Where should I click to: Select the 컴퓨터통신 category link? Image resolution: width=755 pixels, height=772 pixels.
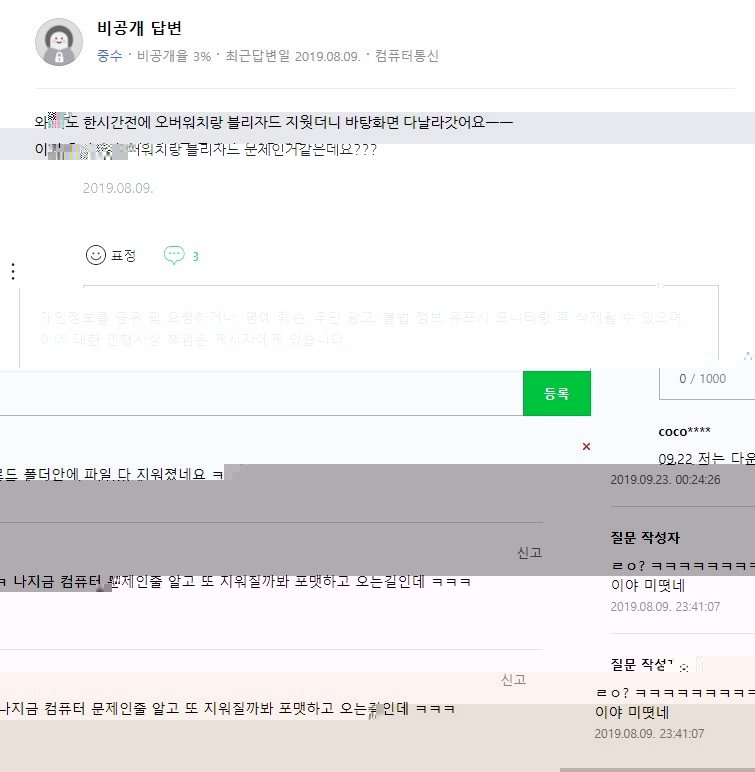[x=407, y=56]
